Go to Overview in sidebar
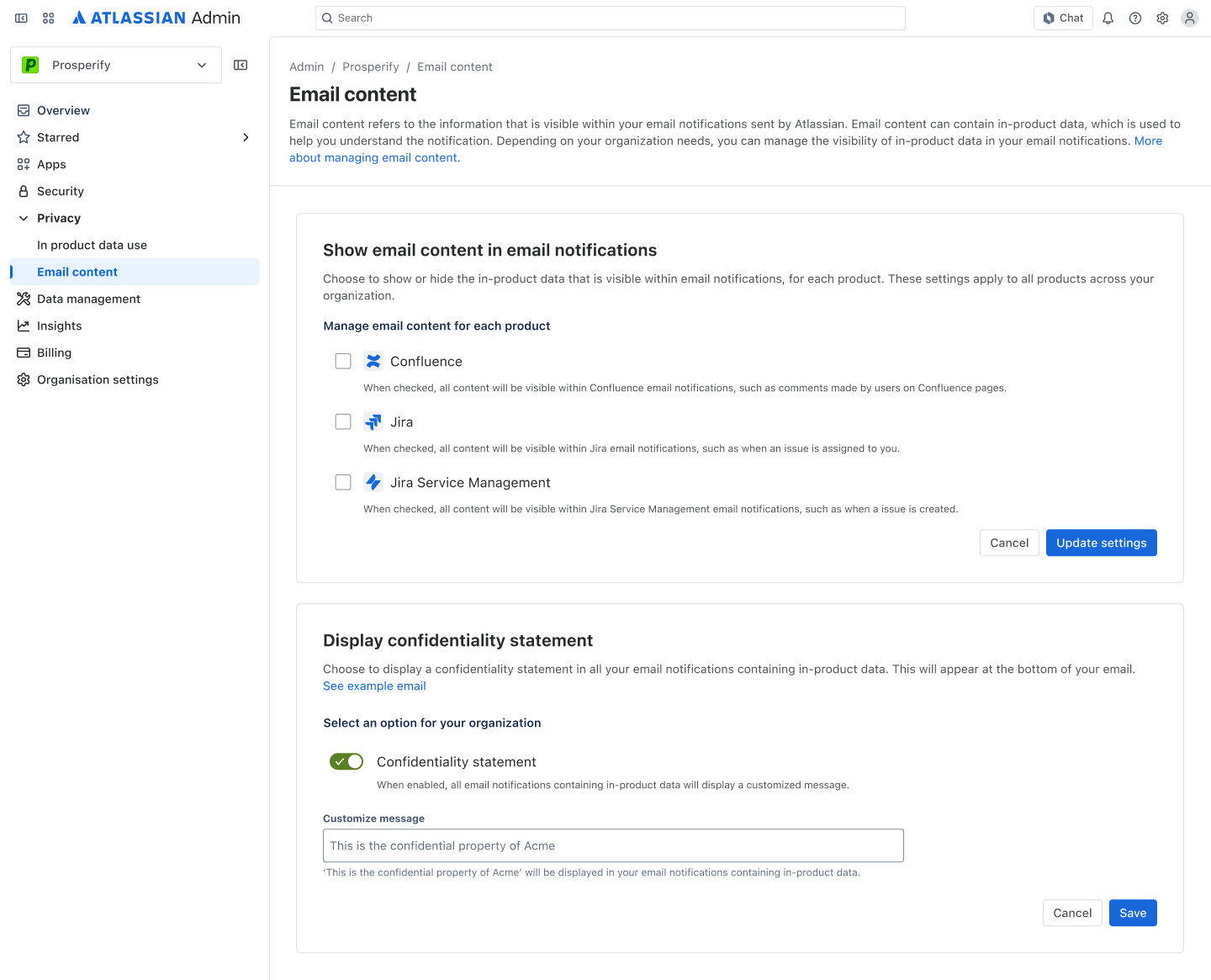Viewport: 1211px width, 980px height. tap(135, 110)
